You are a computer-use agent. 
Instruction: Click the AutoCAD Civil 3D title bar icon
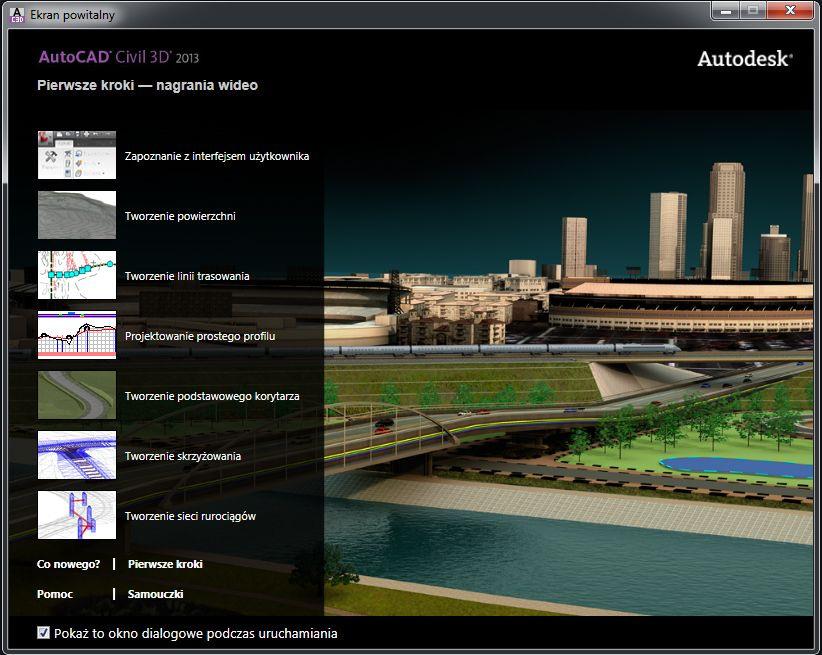tap(17, 15)
